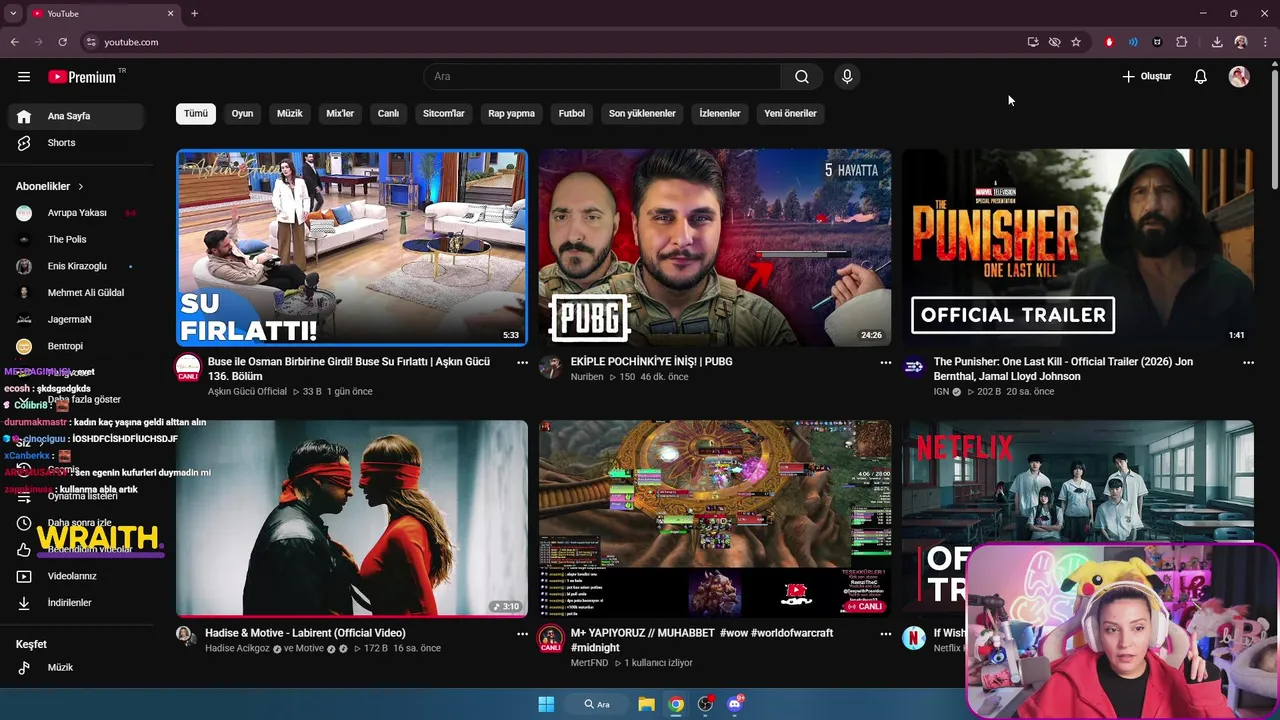Reload the page with browser refresh
The width and height of the screenshot is (1280, 720).
point(62,42)
